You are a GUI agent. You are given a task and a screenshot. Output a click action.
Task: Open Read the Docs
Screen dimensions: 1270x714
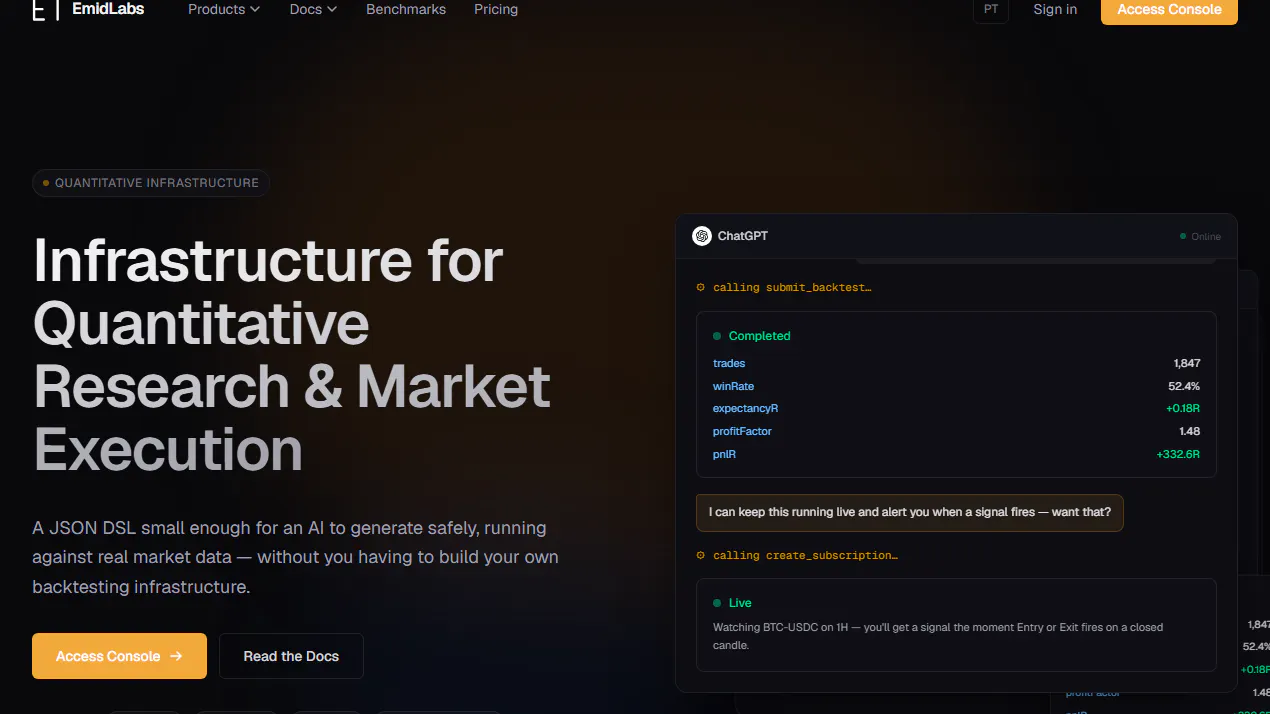[x=291, y=656]
